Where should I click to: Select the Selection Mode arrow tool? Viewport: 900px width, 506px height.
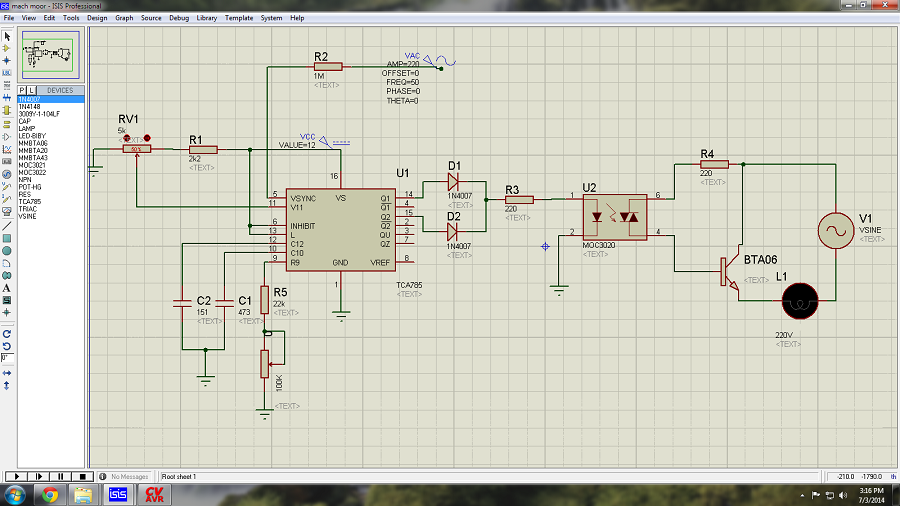click(7, 36)
